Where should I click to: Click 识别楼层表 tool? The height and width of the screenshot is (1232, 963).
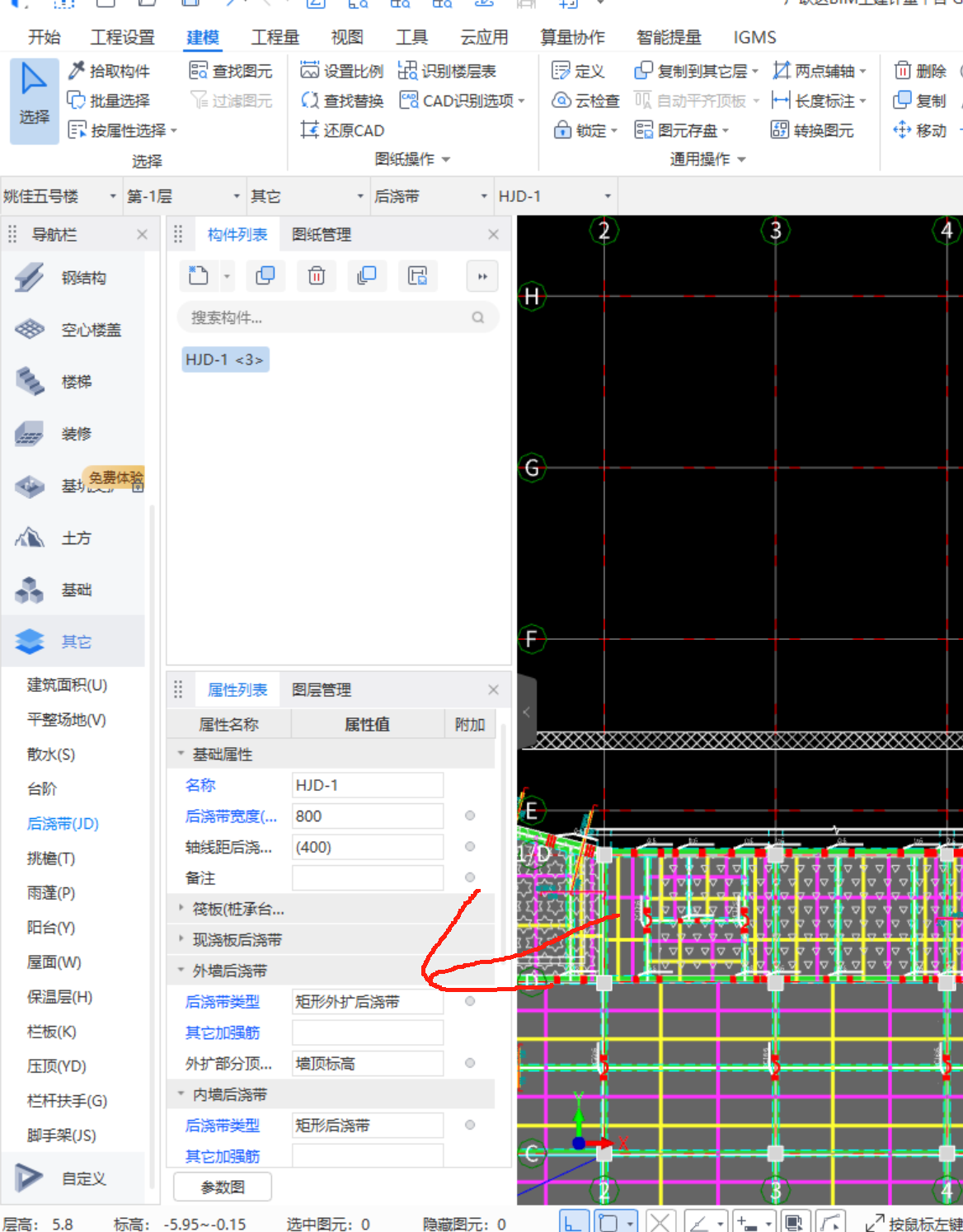click(x=448, y=71)
